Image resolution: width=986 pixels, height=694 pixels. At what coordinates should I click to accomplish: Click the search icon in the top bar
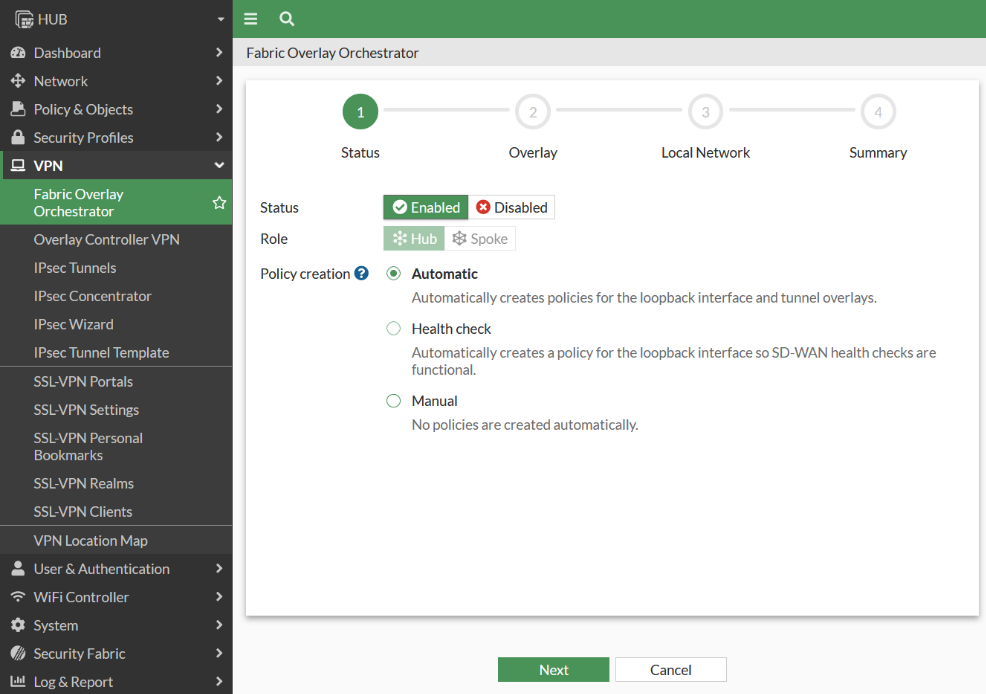(286, 19)
